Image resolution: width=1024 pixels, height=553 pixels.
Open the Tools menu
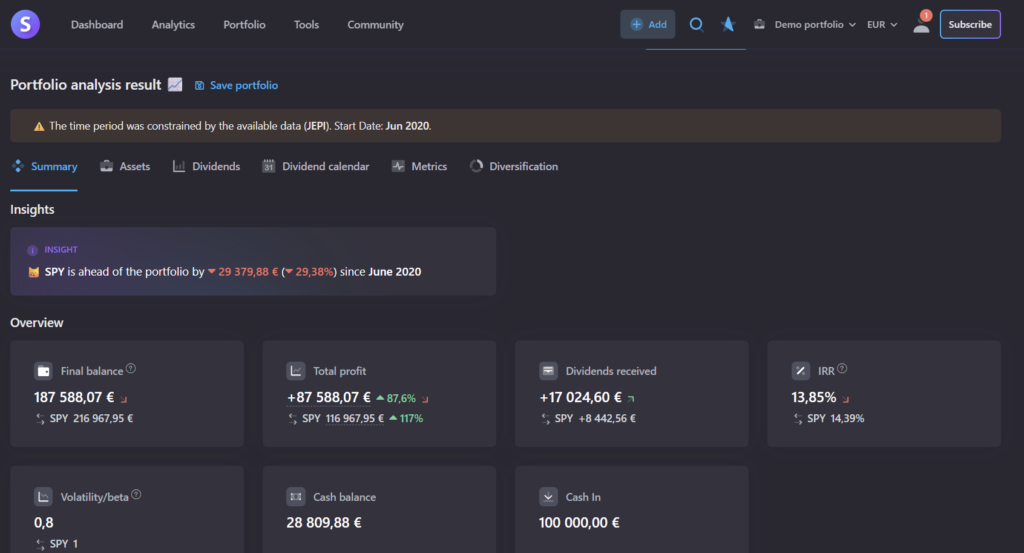coord(306,24)
